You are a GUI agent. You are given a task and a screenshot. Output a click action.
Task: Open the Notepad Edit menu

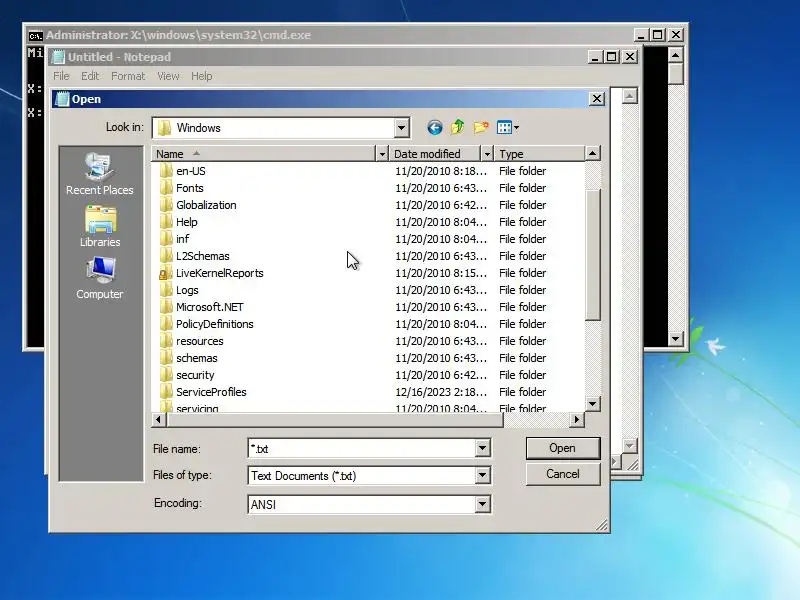(90, 76)
